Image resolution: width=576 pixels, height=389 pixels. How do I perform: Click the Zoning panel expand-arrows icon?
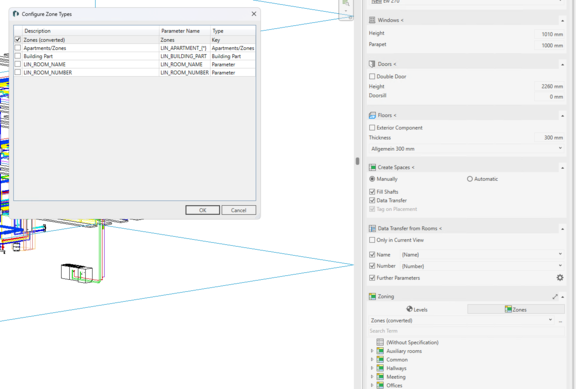click(555, 296)
